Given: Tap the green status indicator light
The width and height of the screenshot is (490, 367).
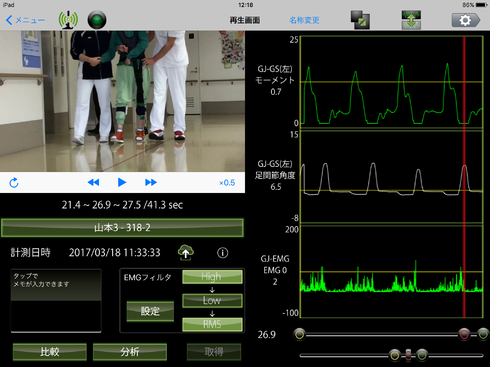Looking at the screenshot, I should [x=97, y=20].
